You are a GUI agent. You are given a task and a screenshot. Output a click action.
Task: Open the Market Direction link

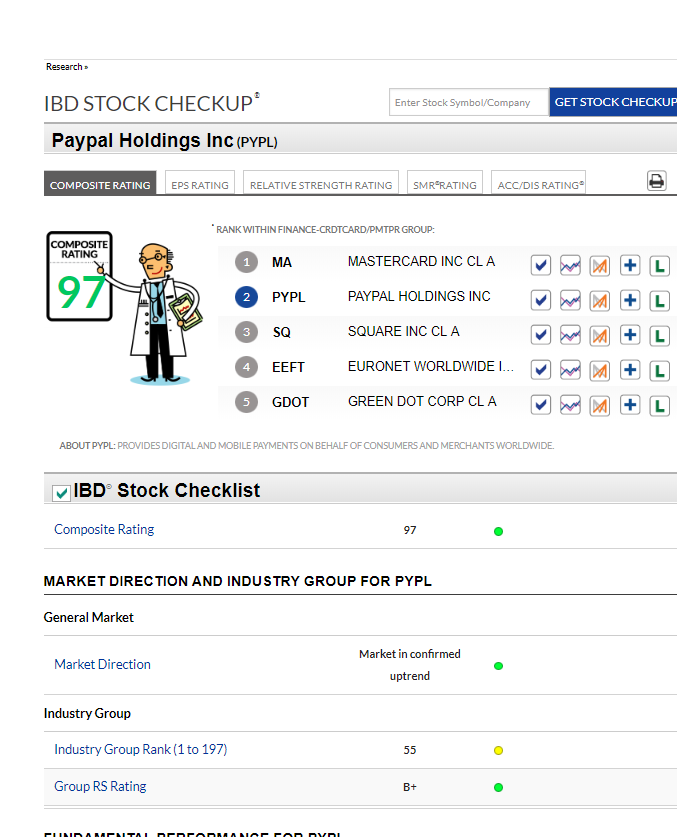(x=102, y=664)
